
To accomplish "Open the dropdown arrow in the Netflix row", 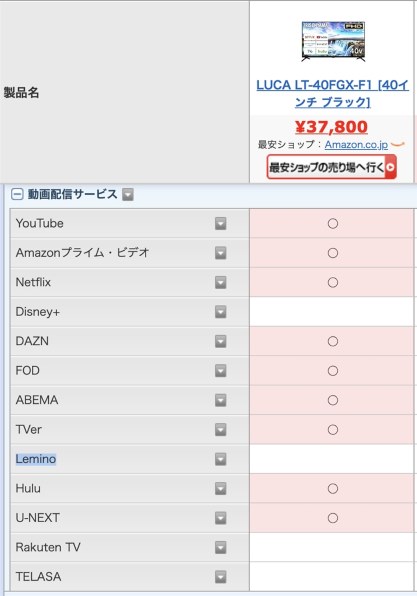I will pyautogui.click(x=220, y=282).
